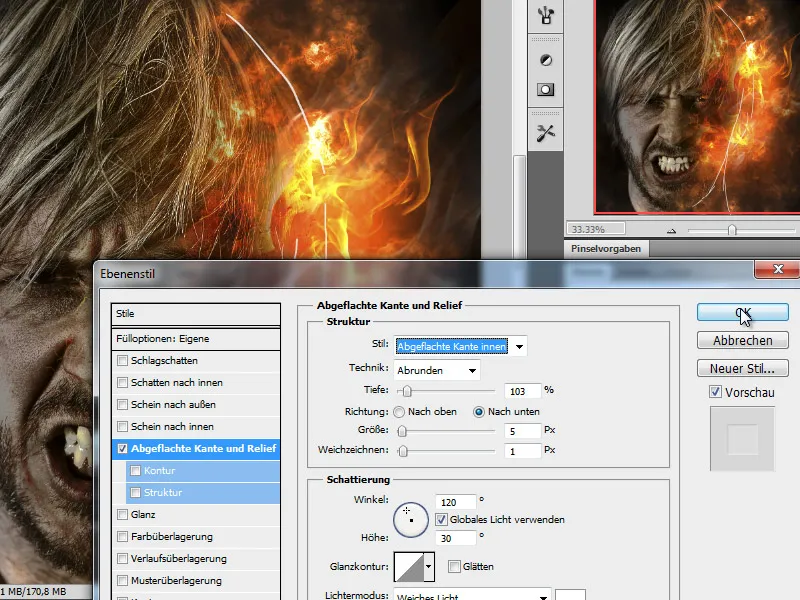This screenshot has height=600, width=800.
Task: Click the mask panel icon
Action: click(x=545, y=90)
